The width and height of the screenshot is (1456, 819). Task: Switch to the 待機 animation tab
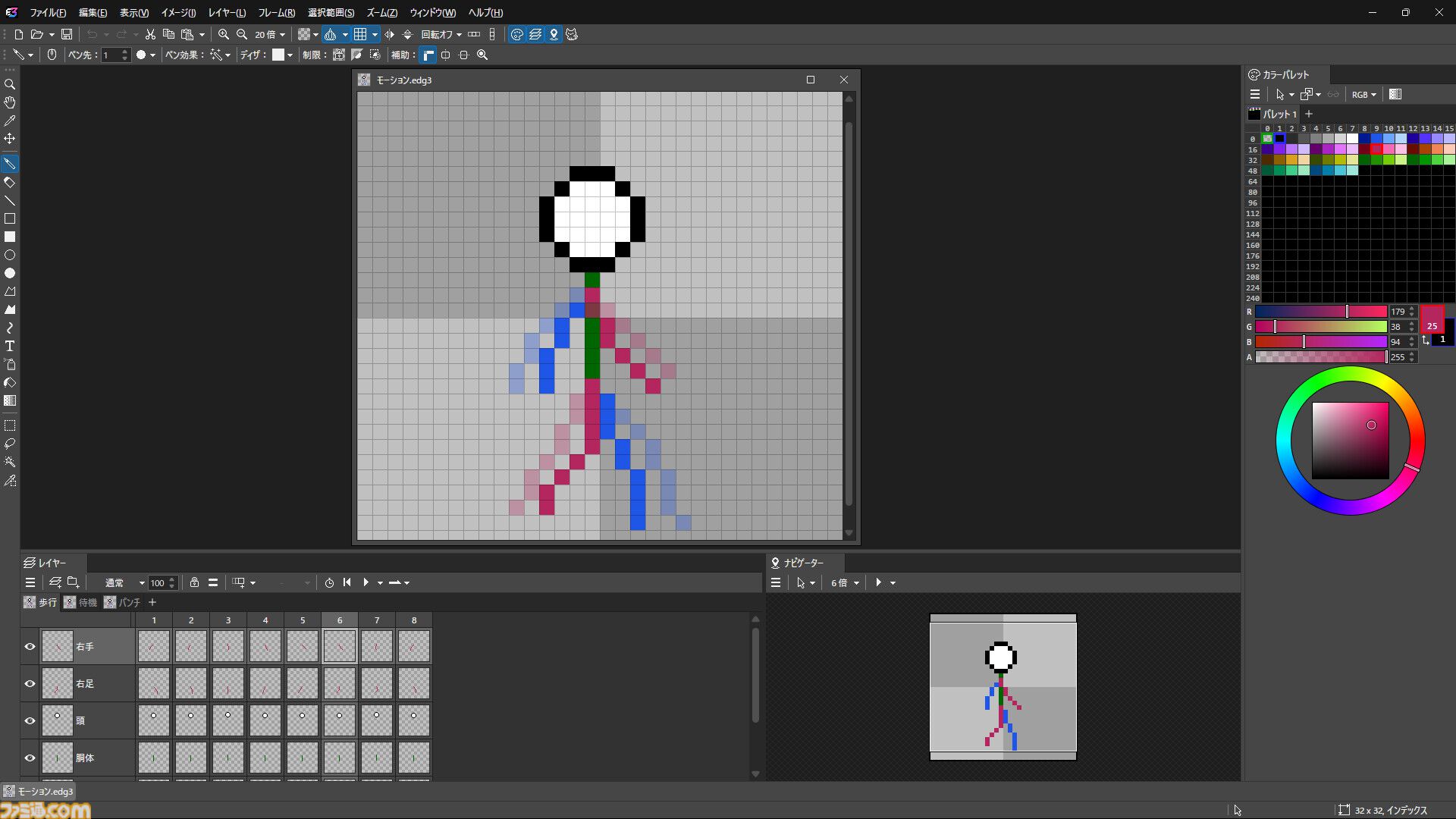tap(81, 602)
